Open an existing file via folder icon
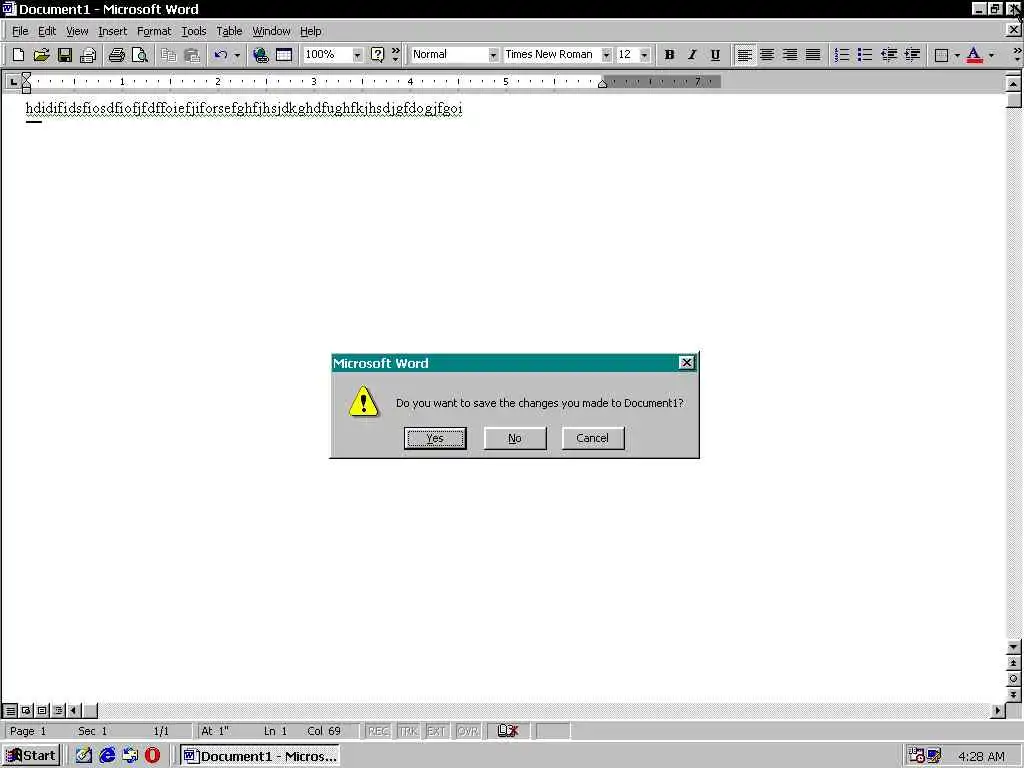1024x768 pixels. 41,55
